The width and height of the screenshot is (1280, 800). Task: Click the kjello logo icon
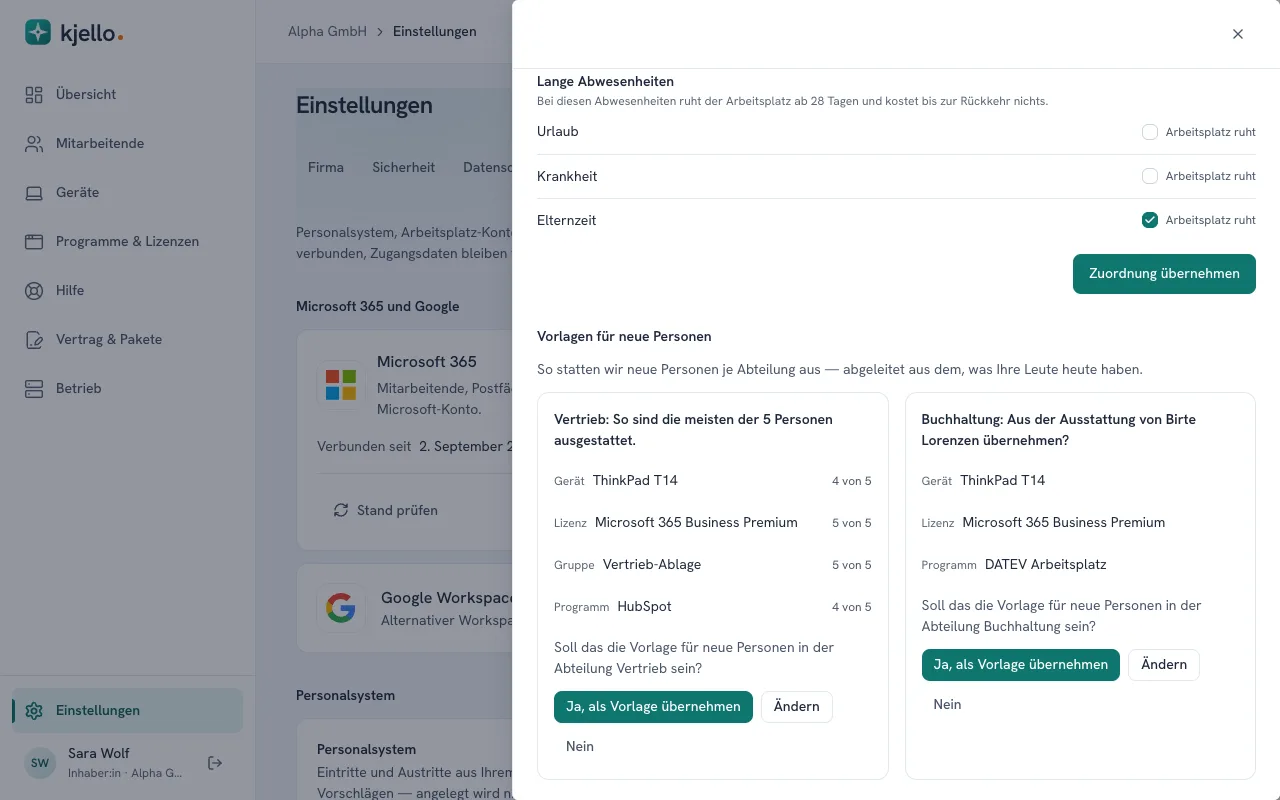coord(38,32)
